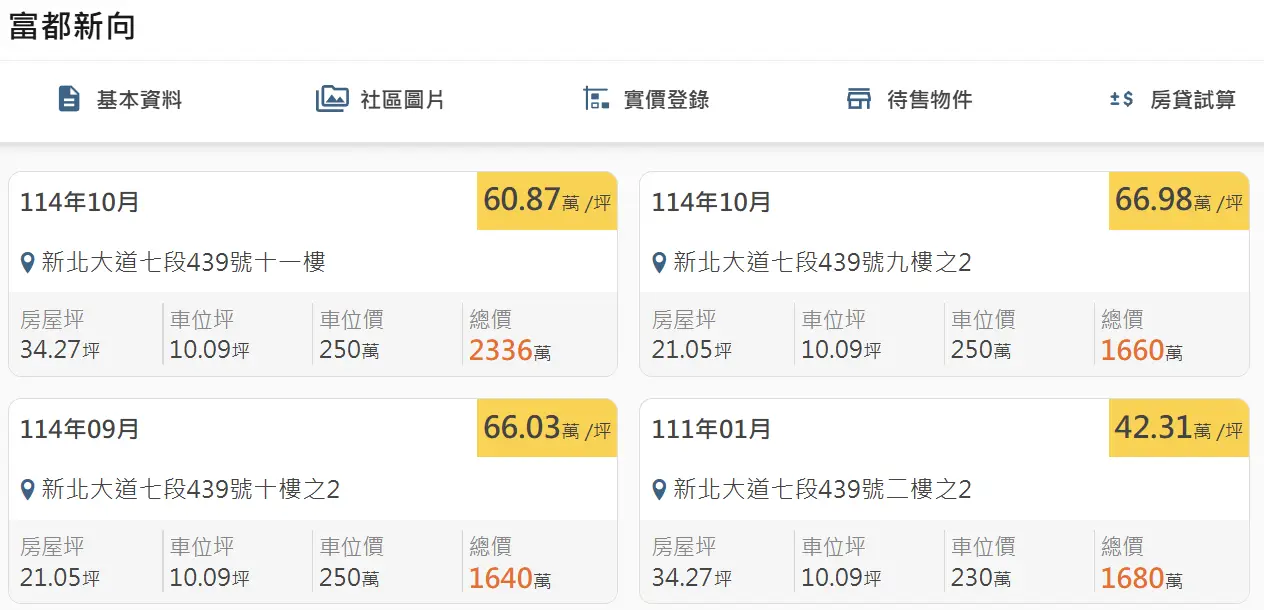
Task: Select the 實價登錄 tab
Action: 666,100
